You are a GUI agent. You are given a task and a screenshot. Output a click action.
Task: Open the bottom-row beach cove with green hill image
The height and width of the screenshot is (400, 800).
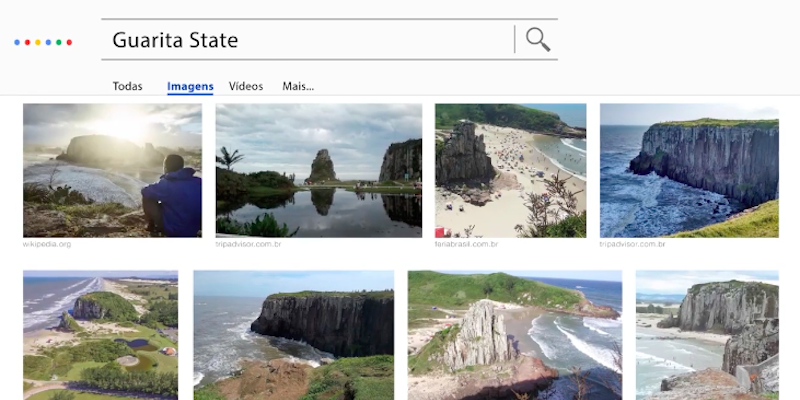(x=514, y=335)
